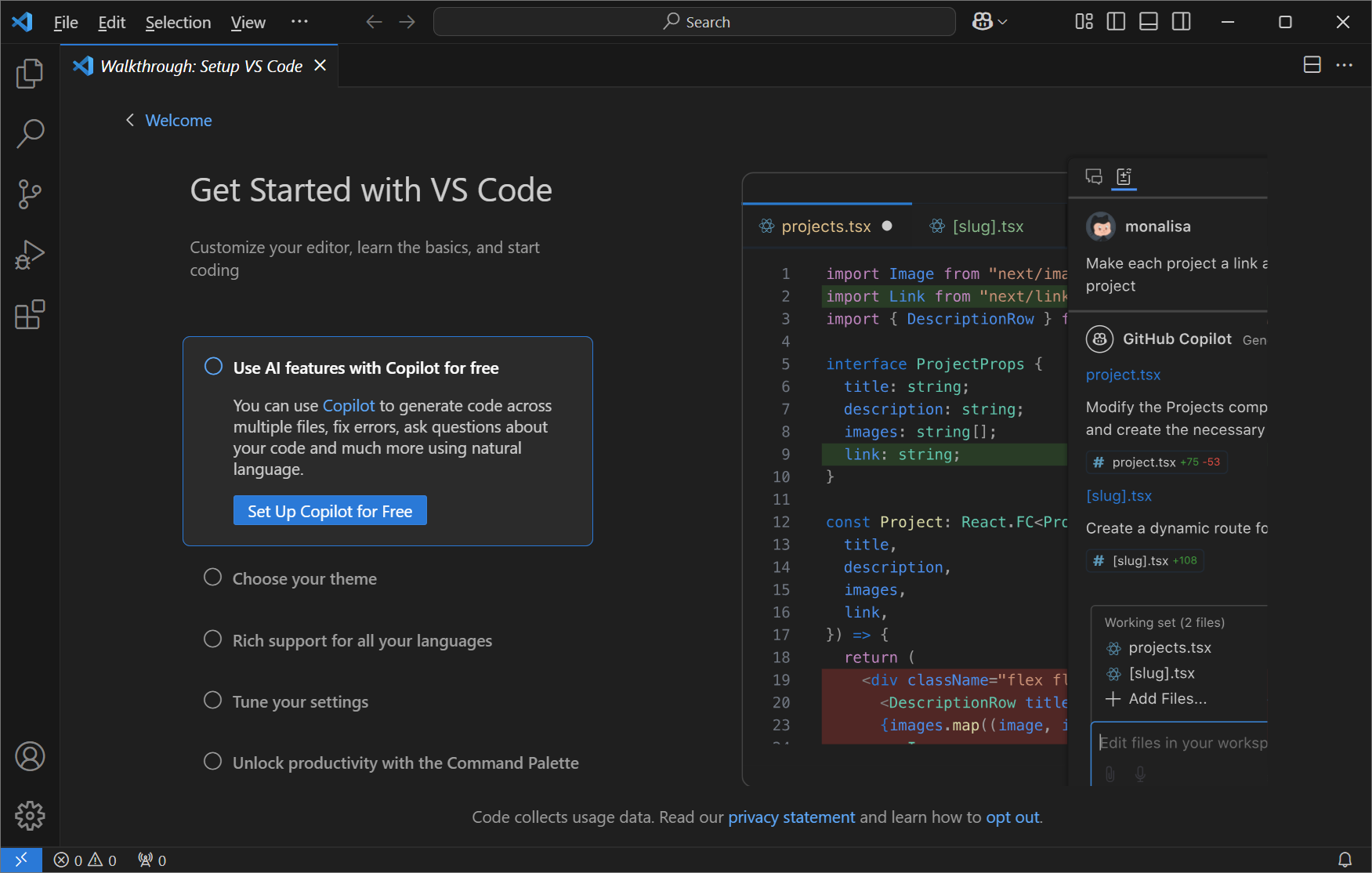The width and height of the screenshot is (1372, 873).
Task: Open editor actions overflow menu top right
Action: (1345, 65)
